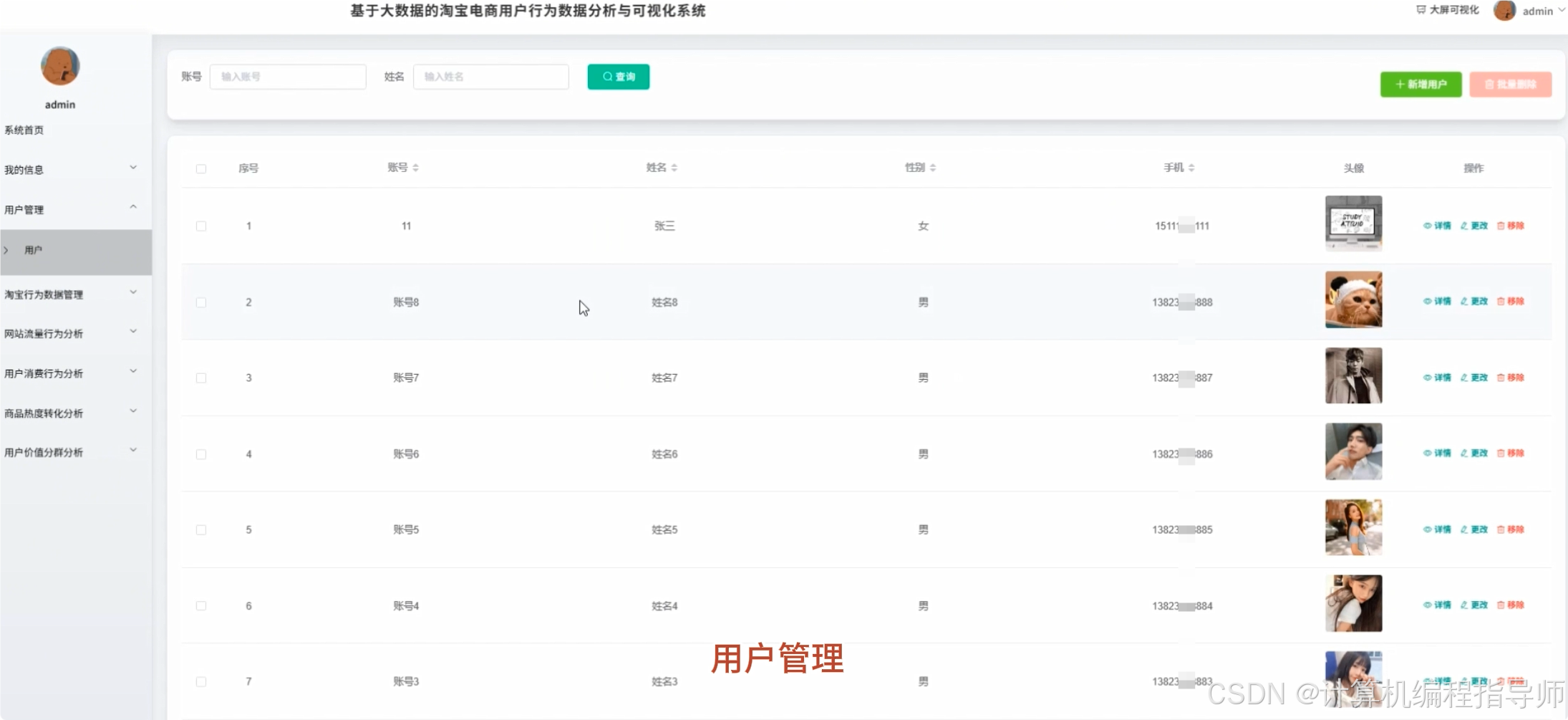
Task: Remove 账号6 via 移除
Action: pos(1511,453)
